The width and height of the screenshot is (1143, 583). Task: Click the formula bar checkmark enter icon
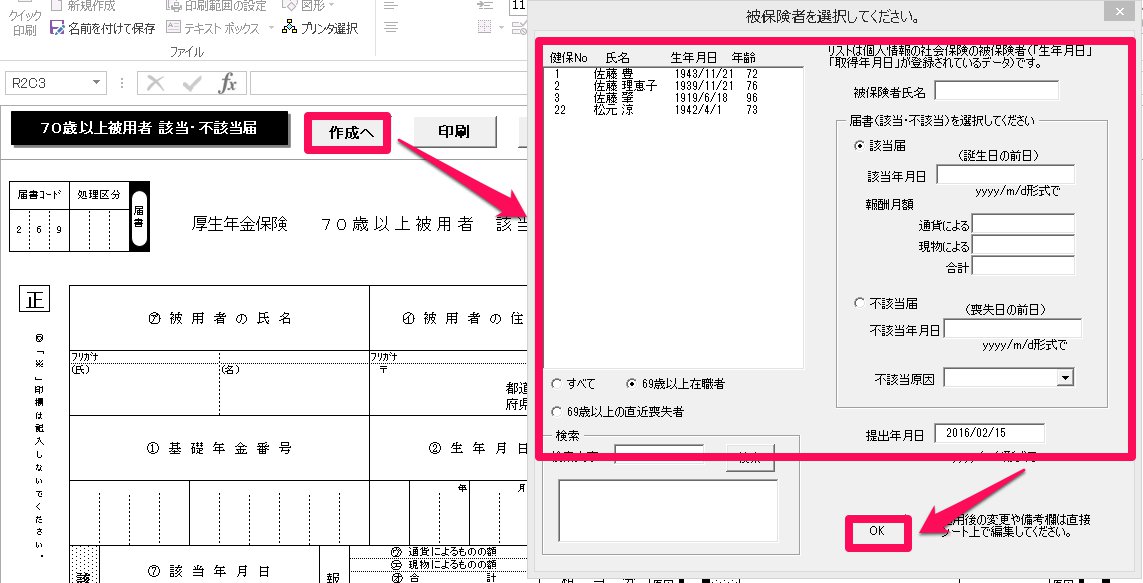tap(192, 83)
